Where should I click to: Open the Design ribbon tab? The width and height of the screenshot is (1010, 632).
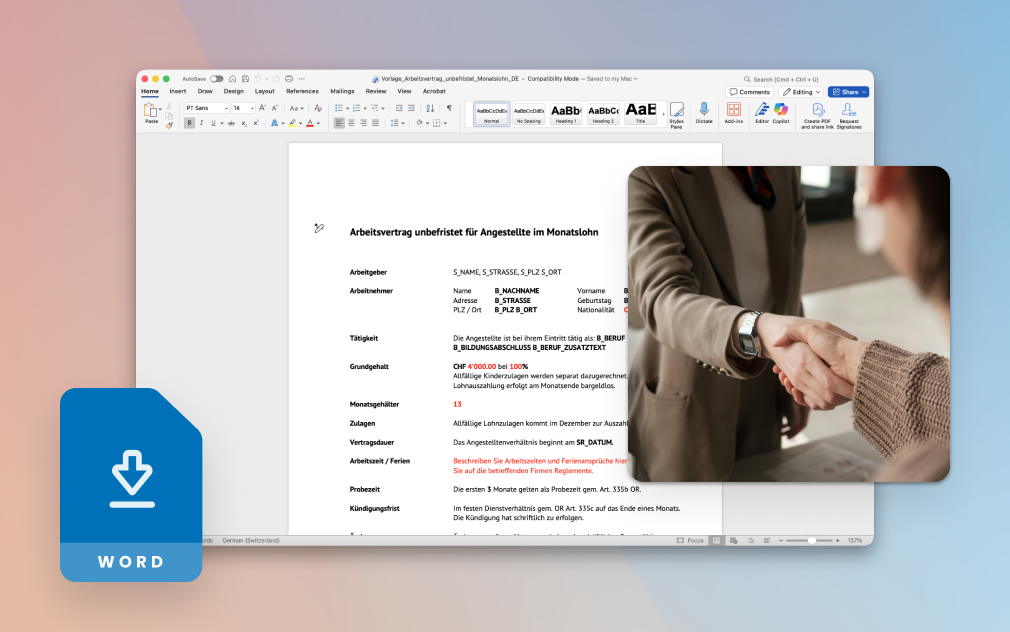point(233,91)
